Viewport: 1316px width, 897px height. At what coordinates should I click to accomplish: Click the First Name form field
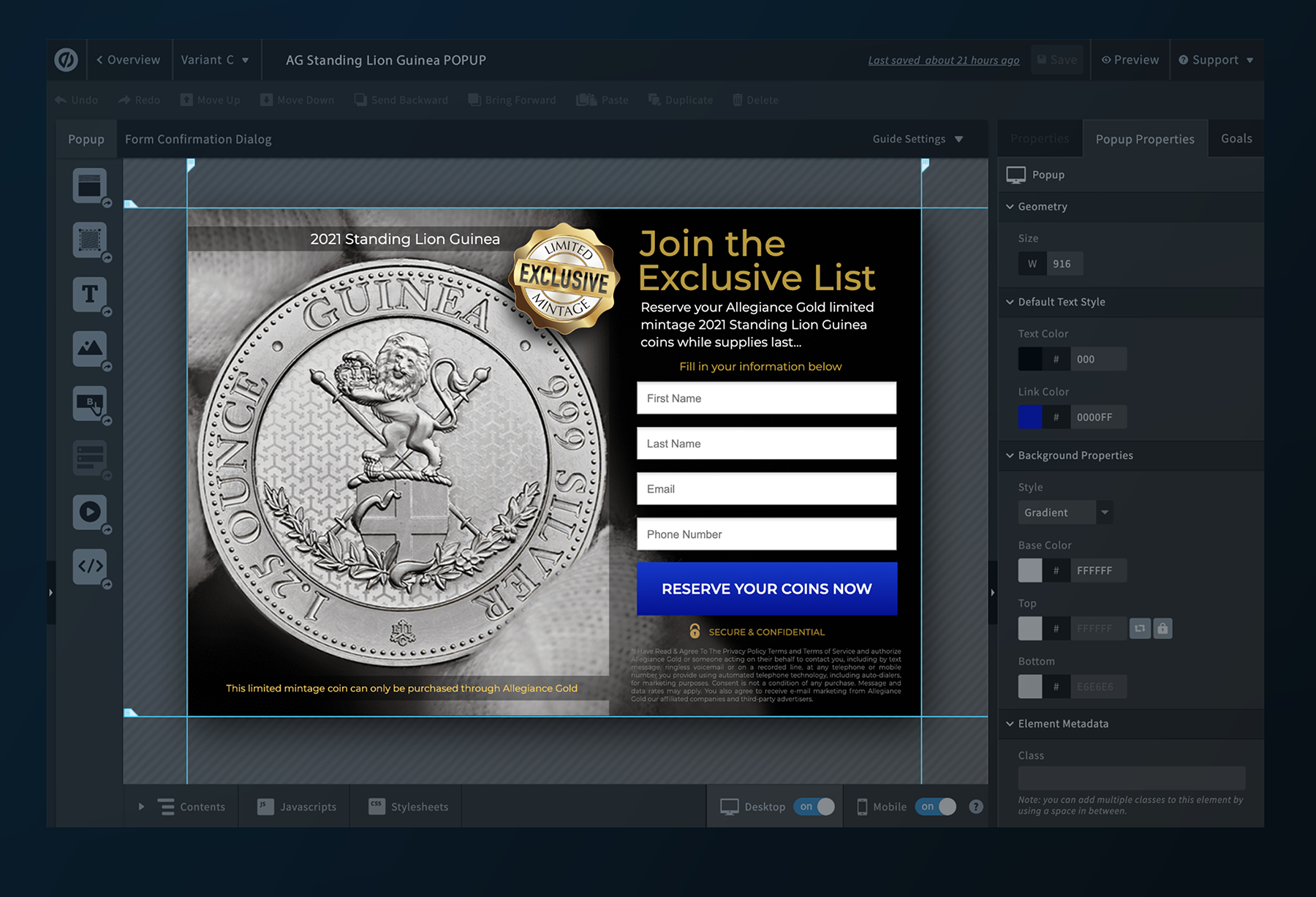tap(767, 398)
